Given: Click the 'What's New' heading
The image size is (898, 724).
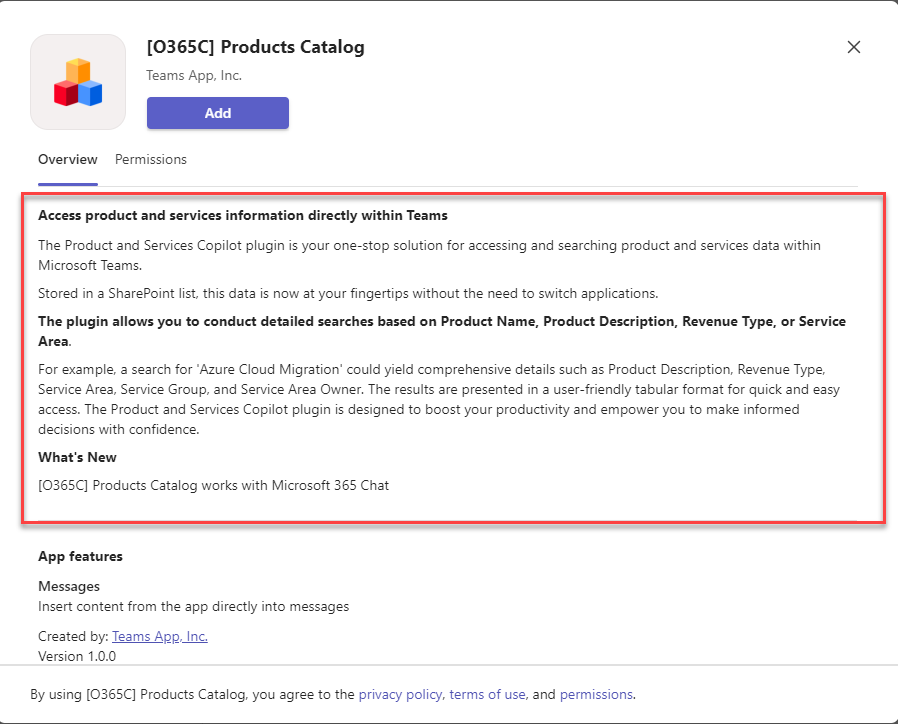Looking at the screenshot, I should [x=77, y=457].
